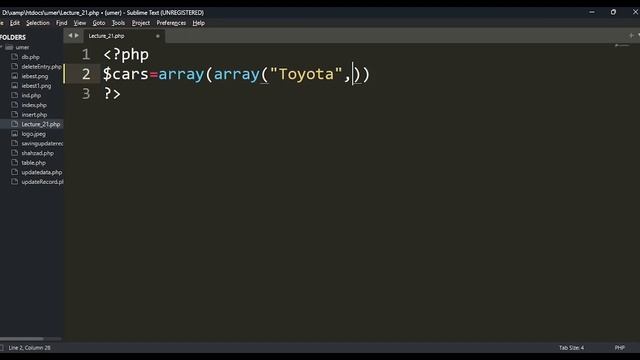This screenshot has width=640, height=360.
Task: Click the folder icon beside umer
Action: pyautogui.click(x=9, y=47)
